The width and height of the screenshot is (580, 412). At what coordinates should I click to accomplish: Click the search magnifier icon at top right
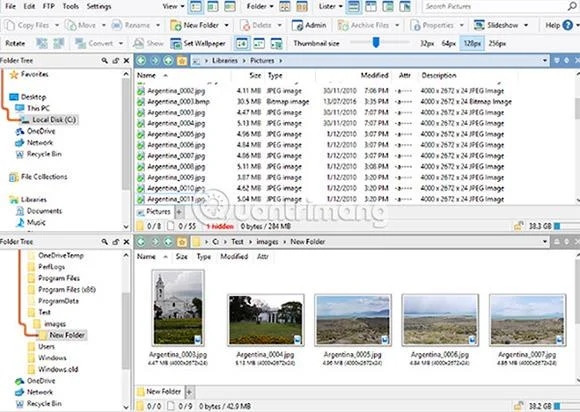point(573,6)
